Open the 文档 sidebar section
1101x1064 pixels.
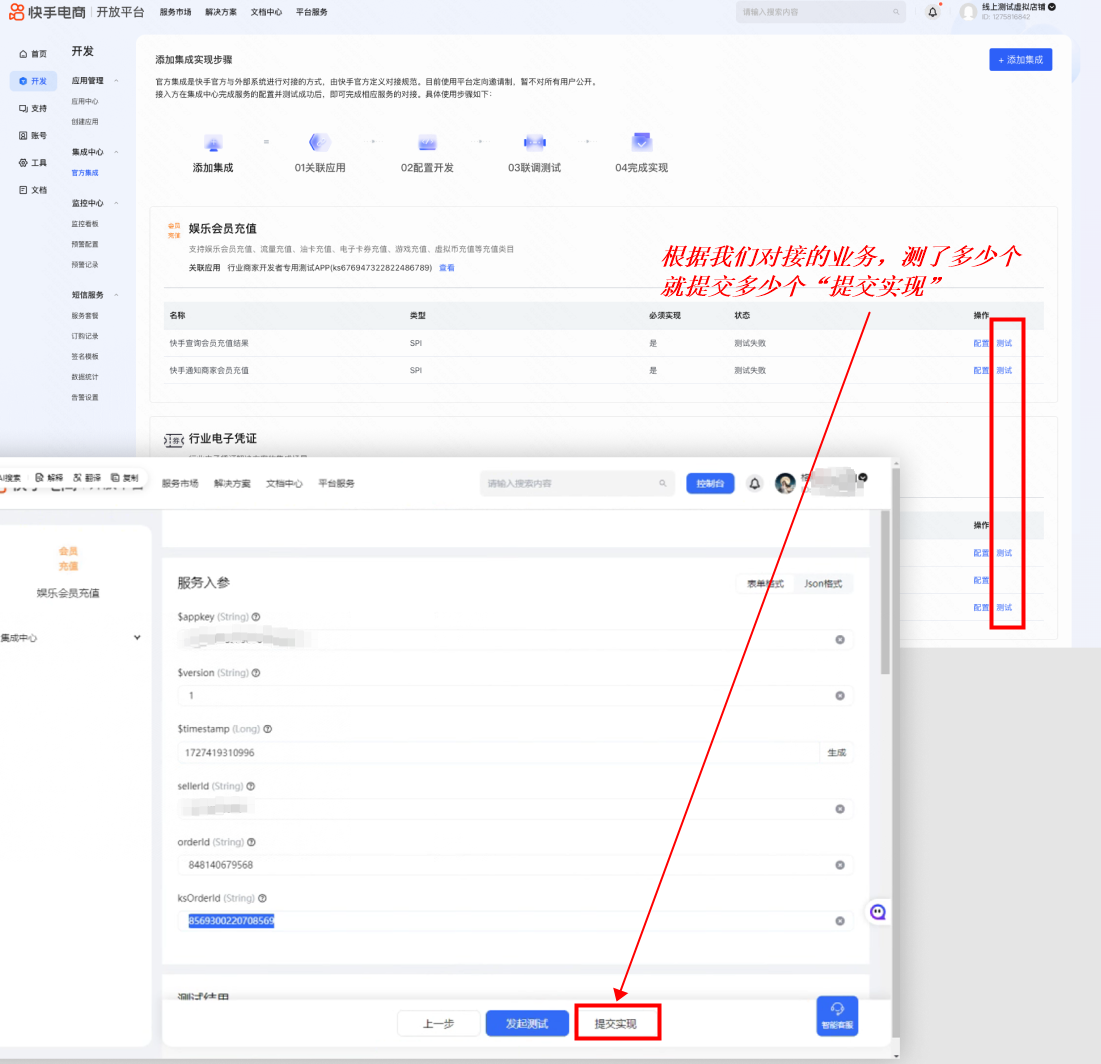(x=33, y=190)
